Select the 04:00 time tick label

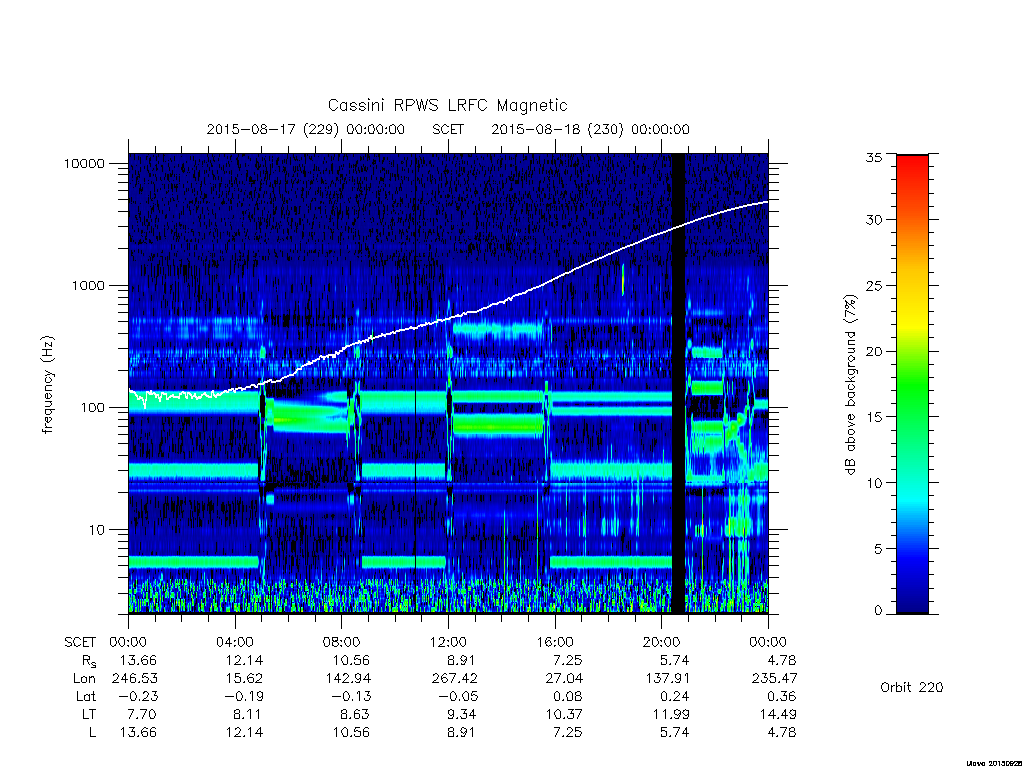click(x=234, y=643)
